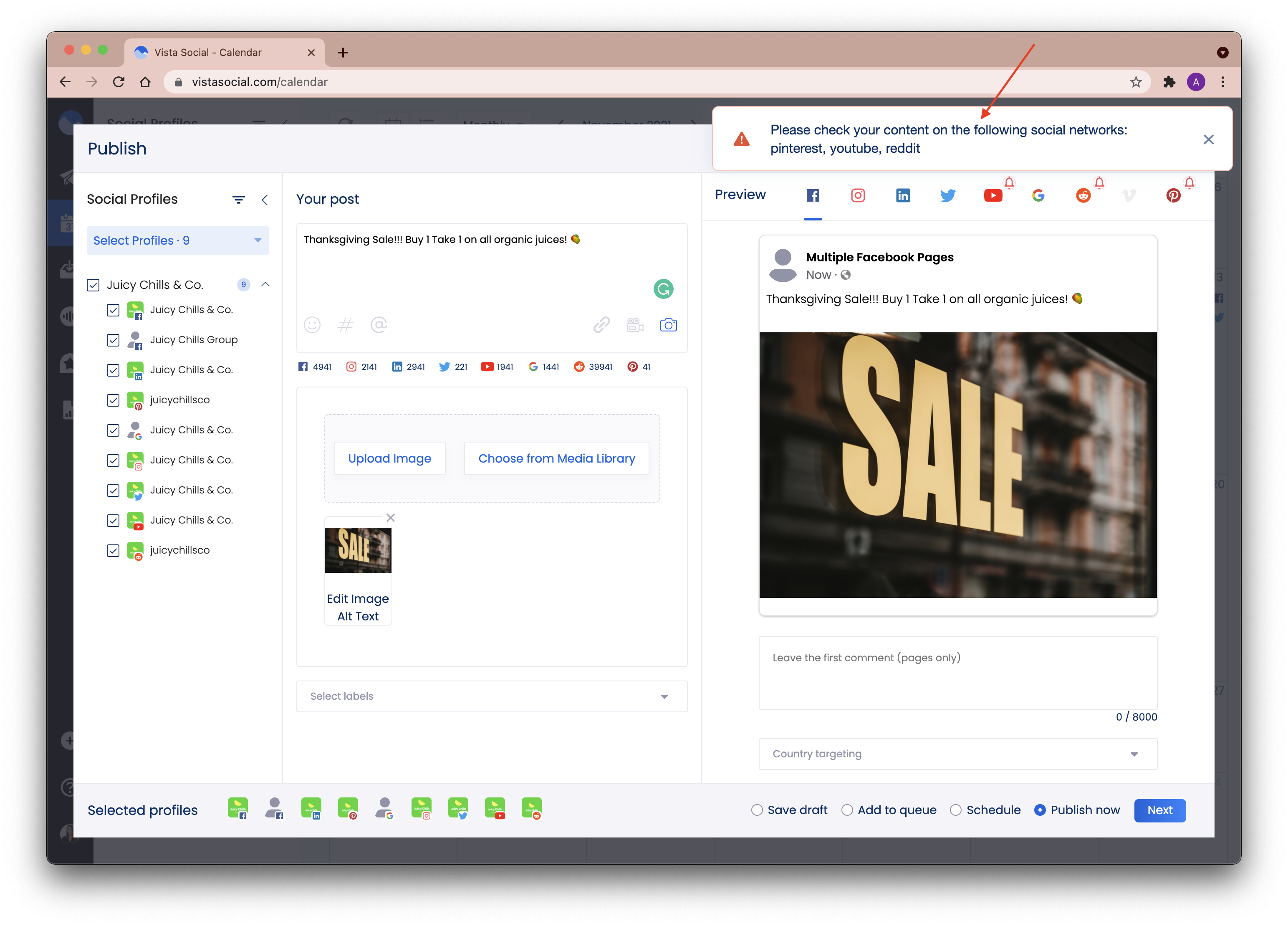
Task: Select the Save draft option
Action: [789, 810]
